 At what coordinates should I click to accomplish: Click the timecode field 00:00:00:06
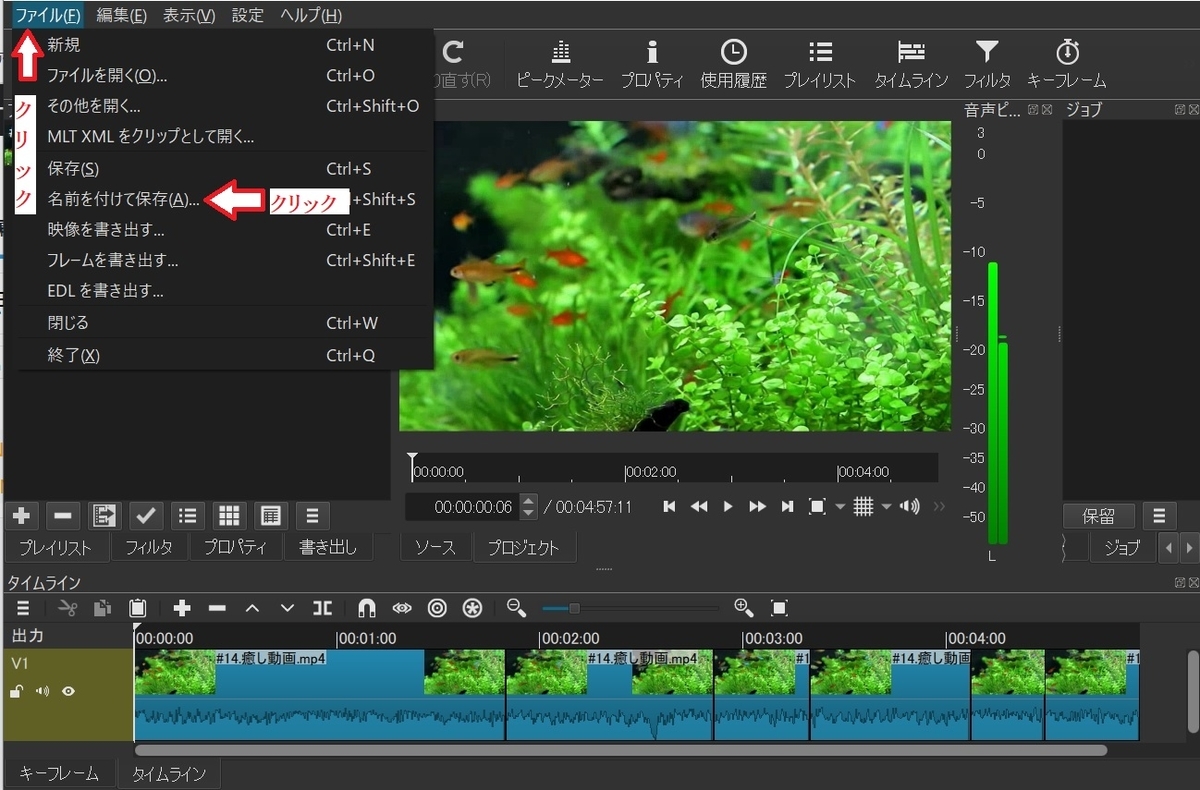(x=463, y=507)
